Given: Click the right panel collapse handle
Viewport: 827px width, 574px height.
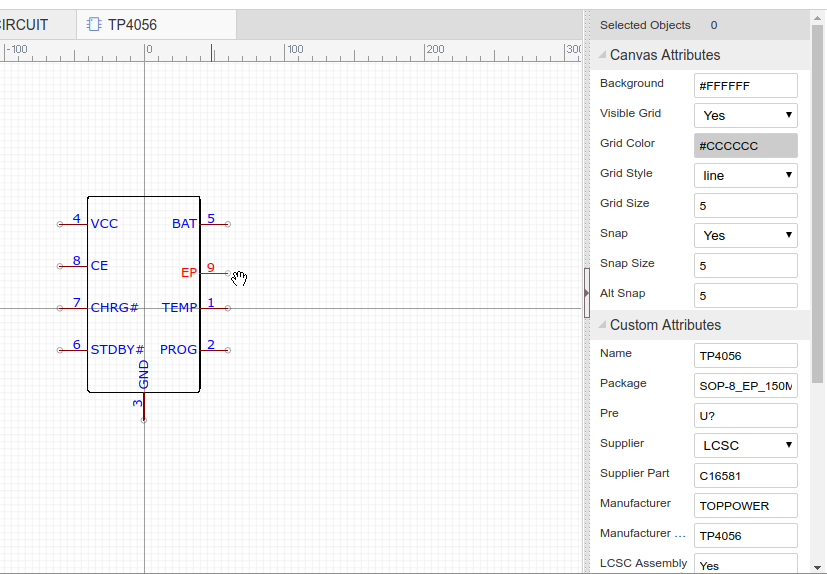Looking at the screenshot, I should (586, 293).
